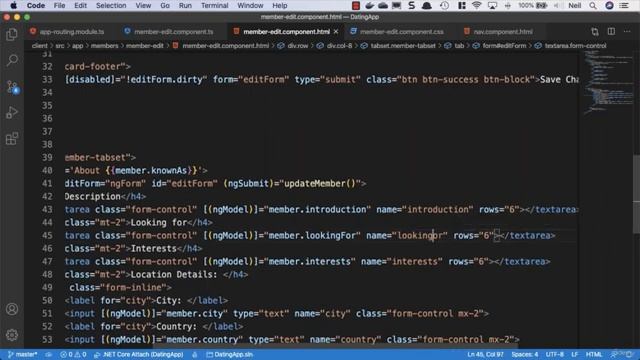Click 'updateMember()' in line 41
The height and width of the screenshot is (360, 640).
[320, 184]
